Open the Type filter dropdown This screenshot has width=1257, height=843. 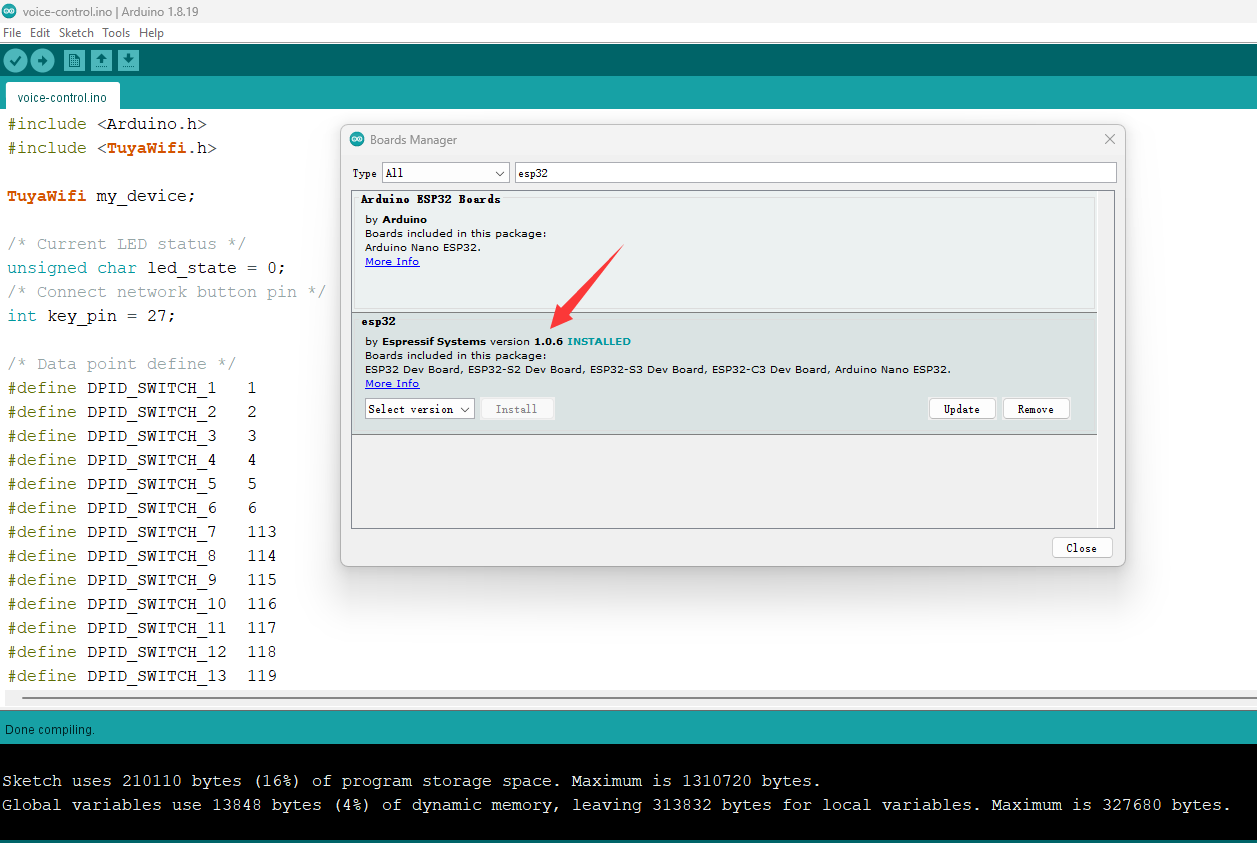[445, 173]
